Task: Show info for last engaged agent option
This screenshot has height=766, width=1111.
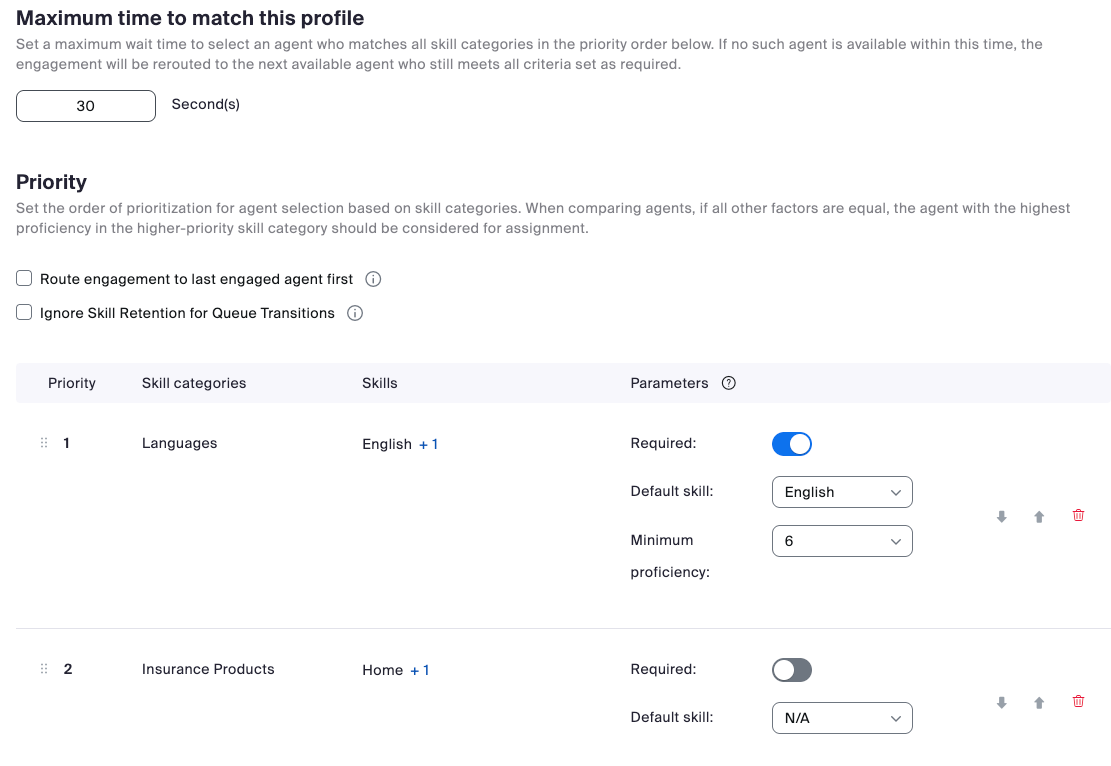Action: coord(374,279)
